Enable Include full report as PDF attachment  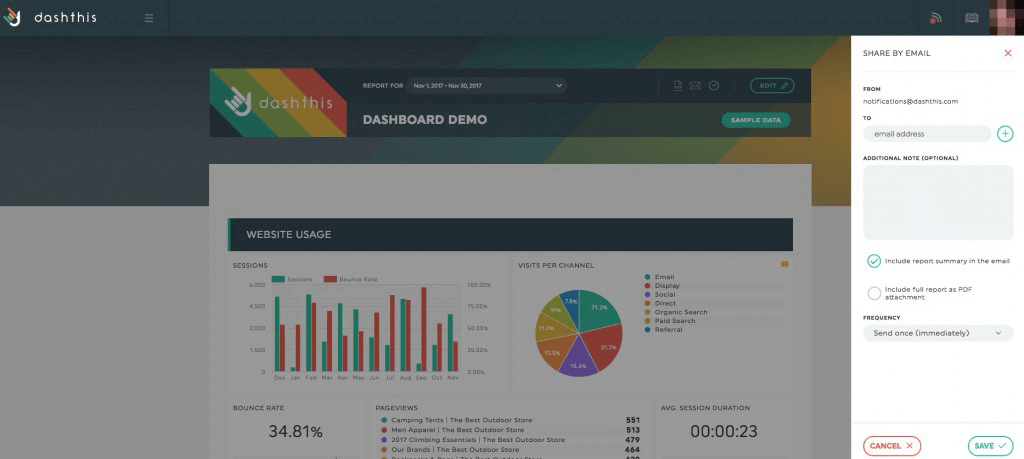click(874, 293)
